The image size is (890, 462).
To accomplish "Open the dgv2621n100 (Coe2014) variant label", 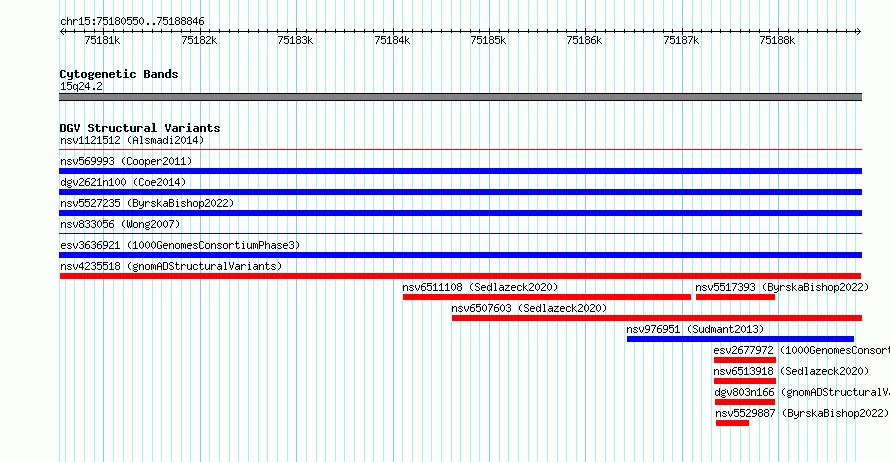I will pyautogui.click(x=123, y=182).
